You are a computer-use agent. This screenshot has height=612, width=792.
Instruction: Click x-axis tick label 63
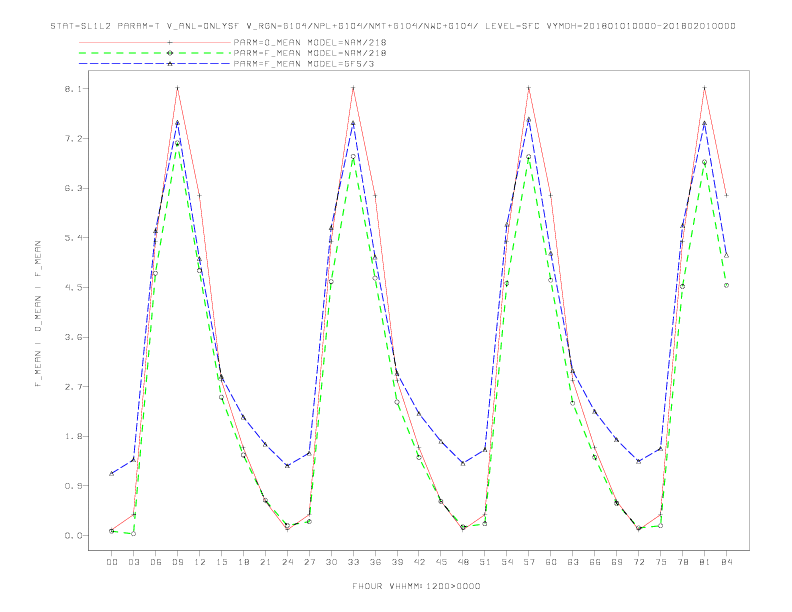pos(573,562)
